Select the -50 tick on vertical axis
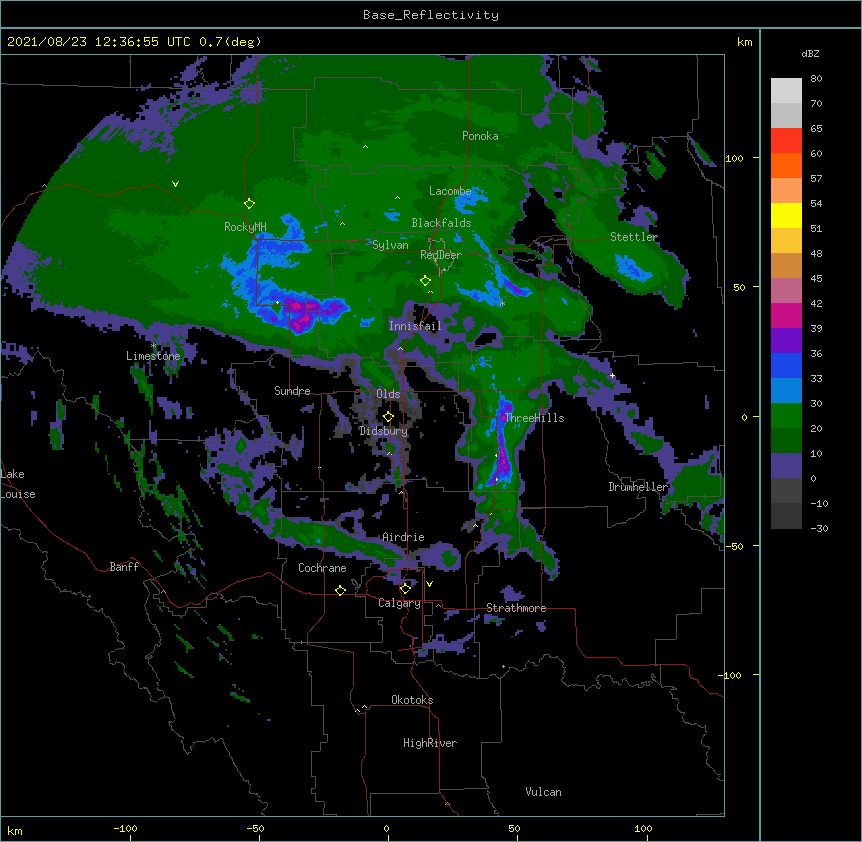The height and width of the screenshot is (842, 862). pyautogui.click(x=734, y=546)
